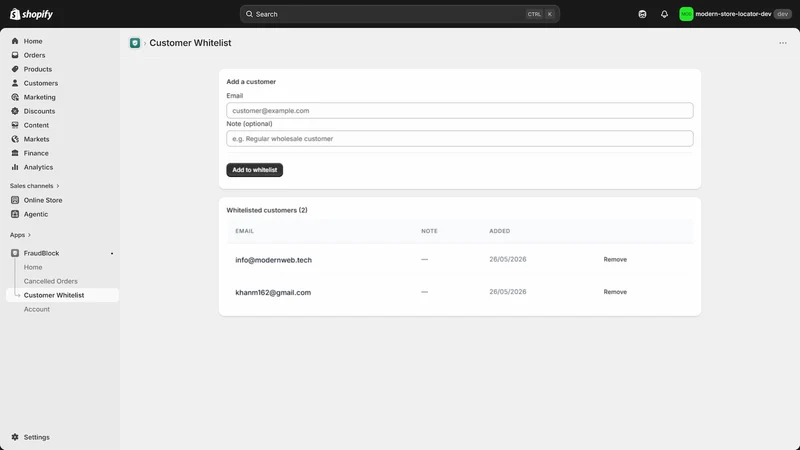Open FraudBlock Account subpage
Screen dimensions: 800x450
(37, 309)
